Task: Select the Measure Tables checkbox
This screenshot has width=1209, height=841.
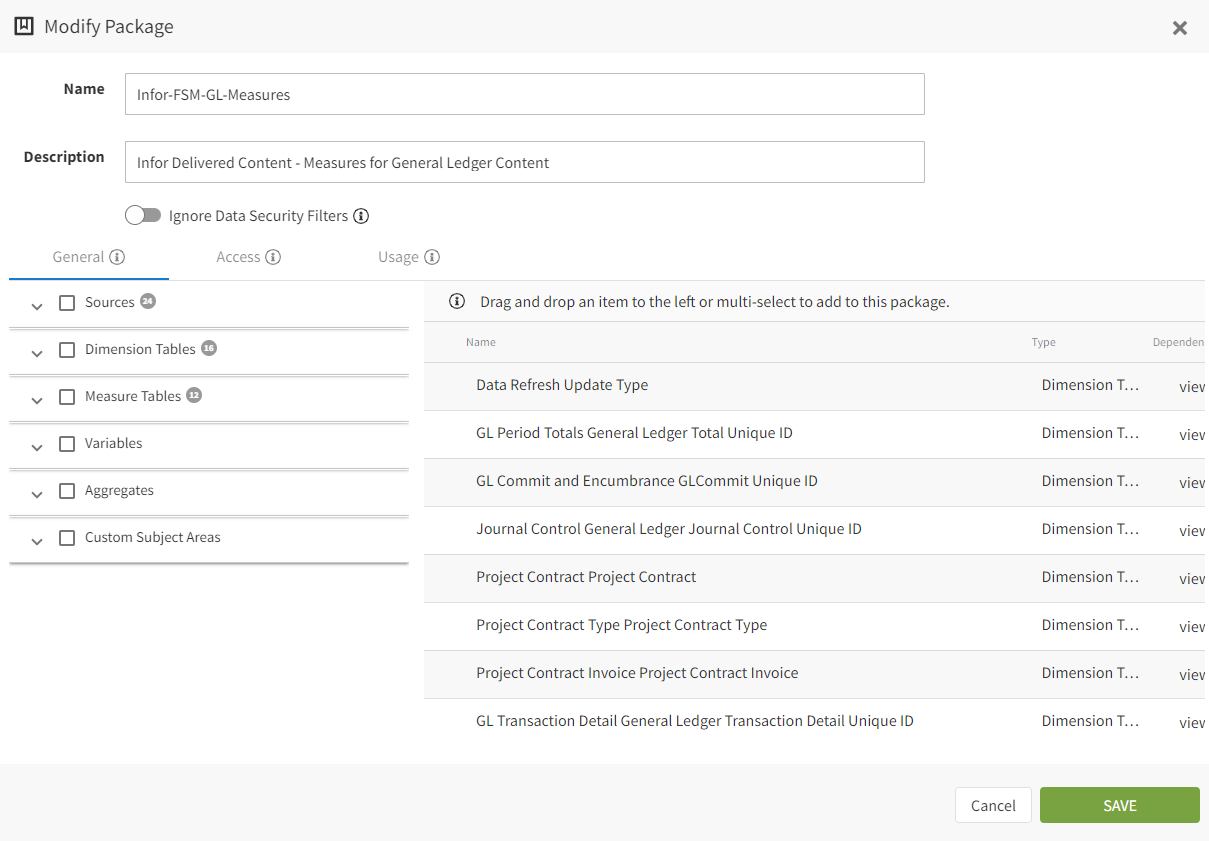Action: coord(67,396)
